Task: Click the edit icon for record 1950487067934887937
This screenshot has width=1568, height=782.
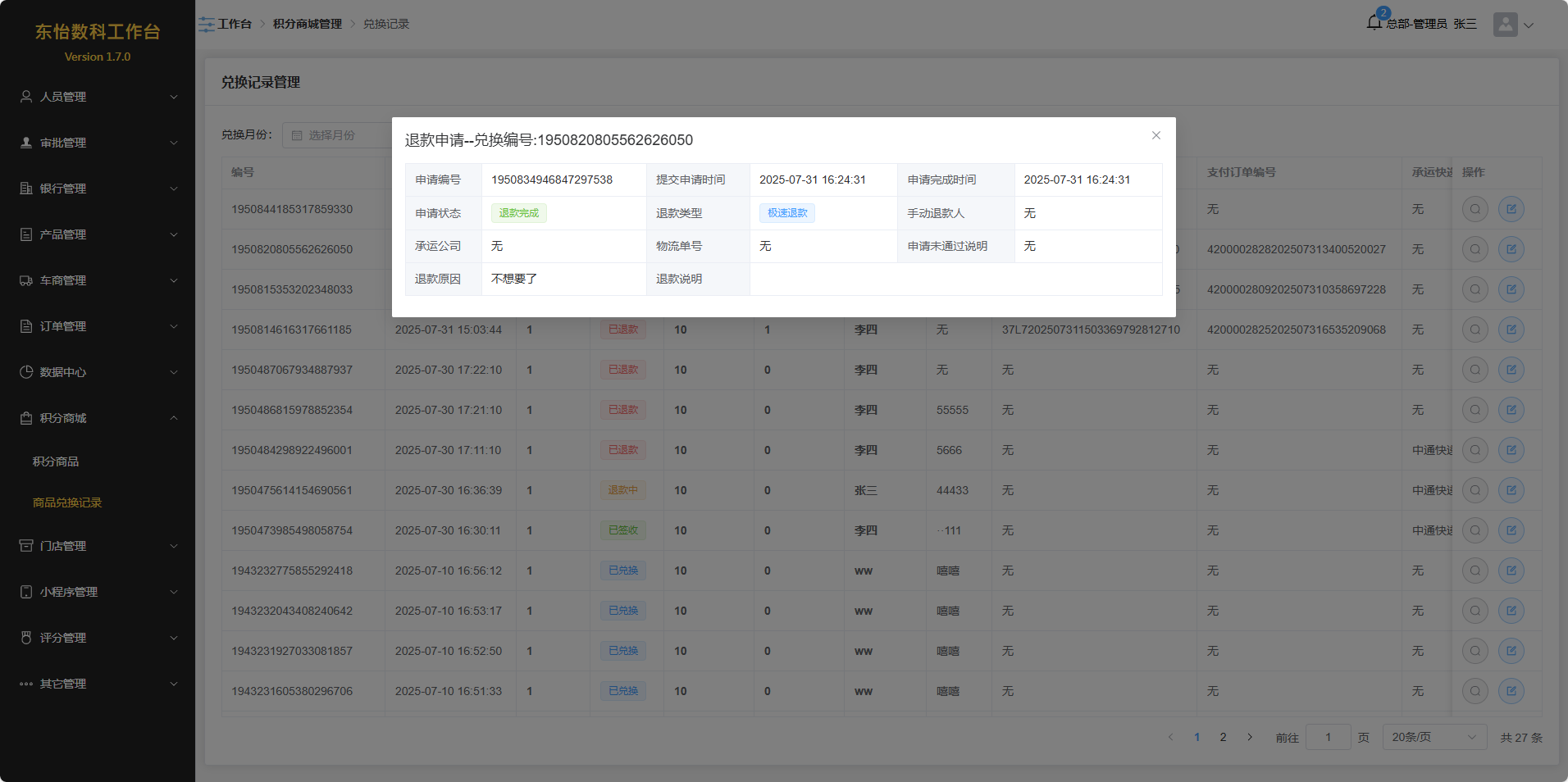Action: click(1511, 370)
